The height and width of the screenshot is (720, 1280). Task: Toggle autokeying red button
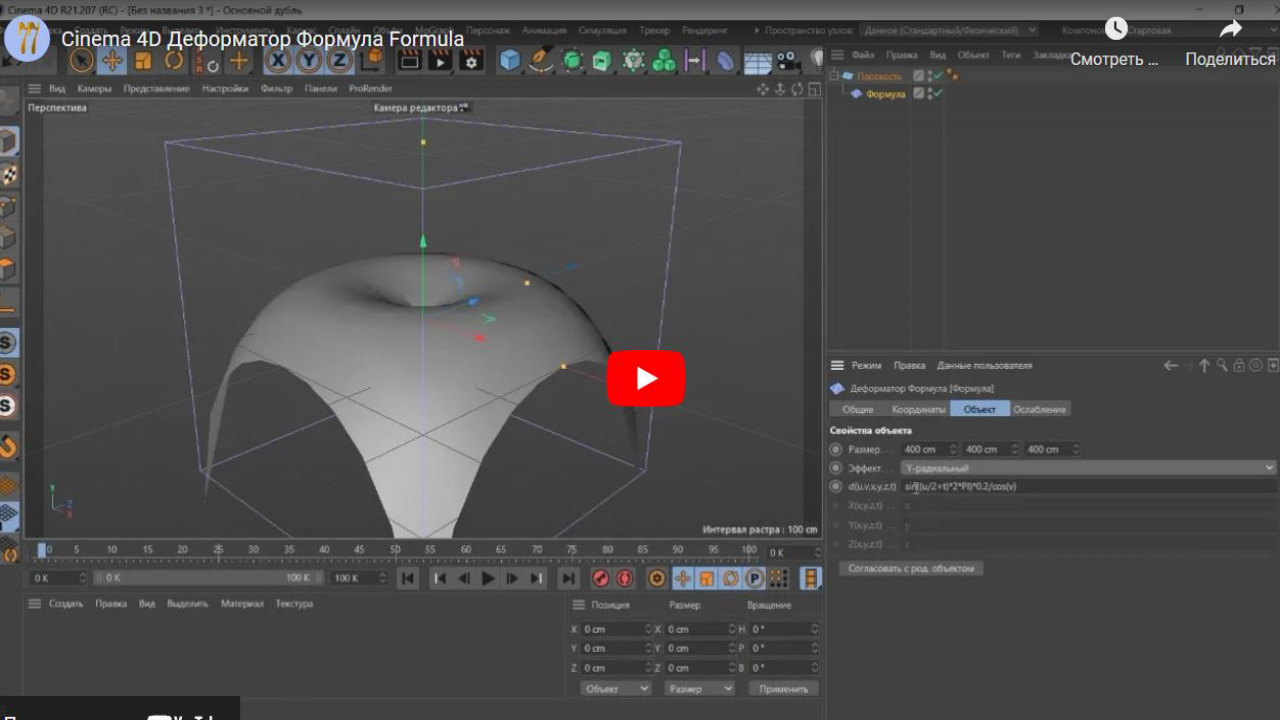click(x=625, y=578)
